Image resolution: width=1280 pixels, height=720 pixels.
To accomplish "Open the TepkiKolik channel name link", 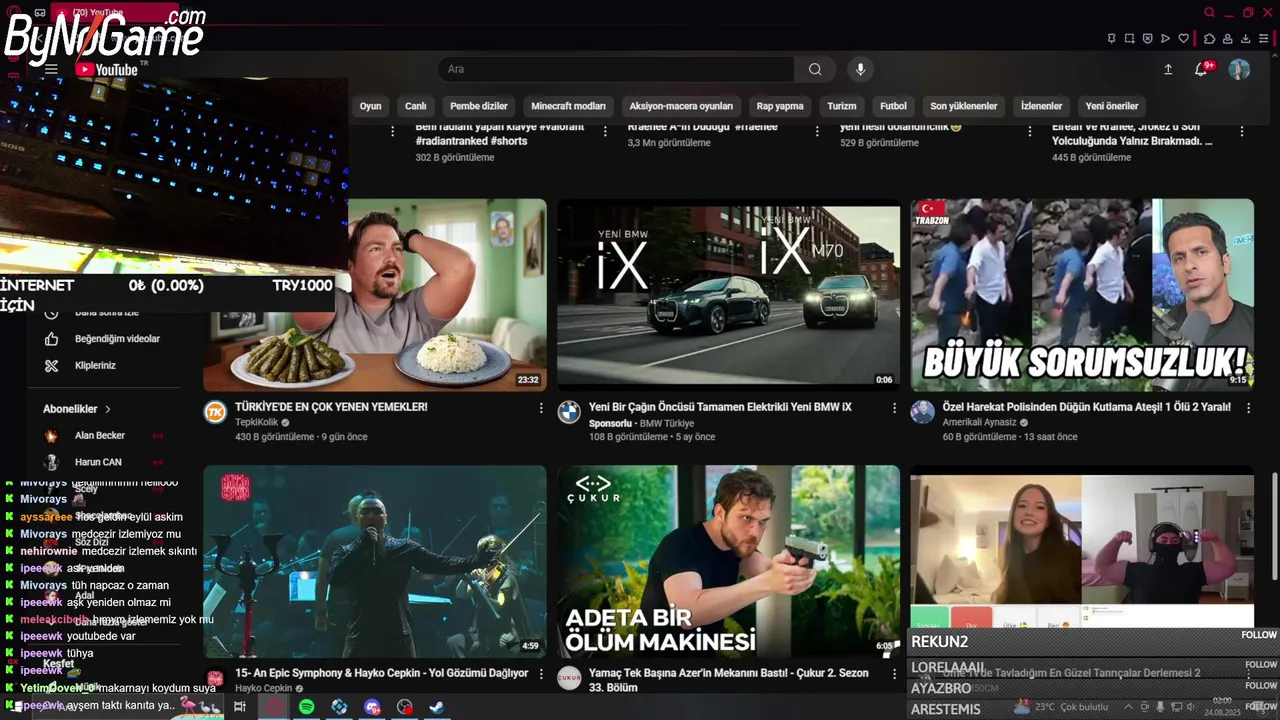I will pos(256,423).
